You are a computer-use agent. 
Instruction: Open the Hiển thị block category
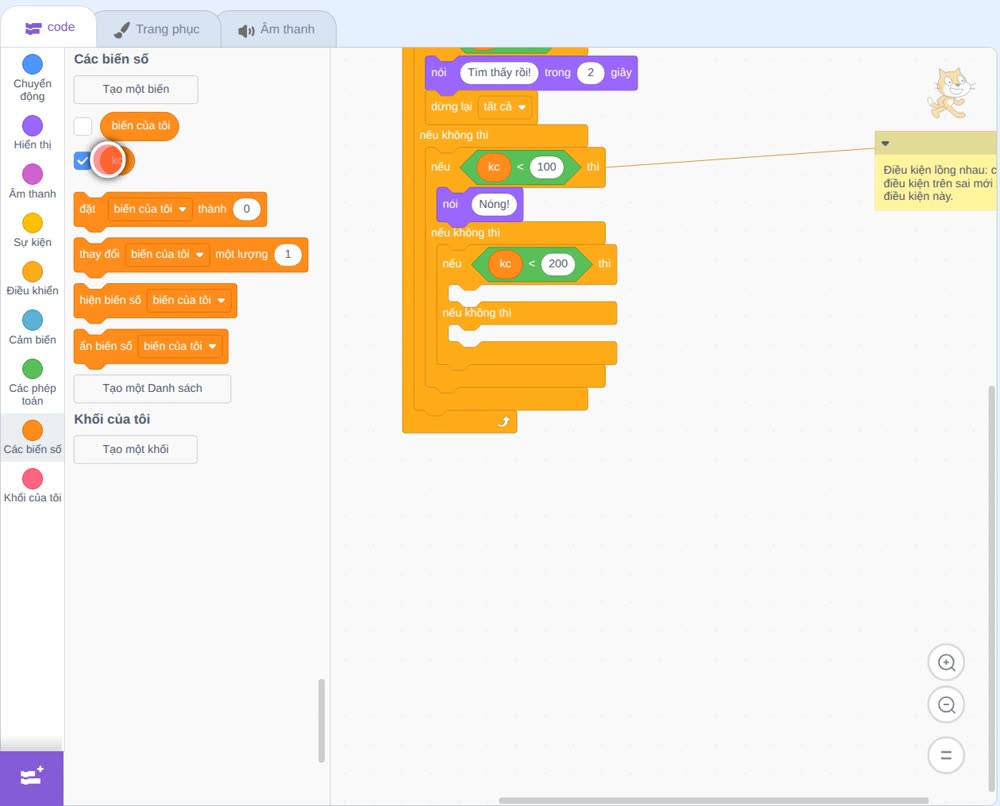pyautogui.click(x=32, y=133)
